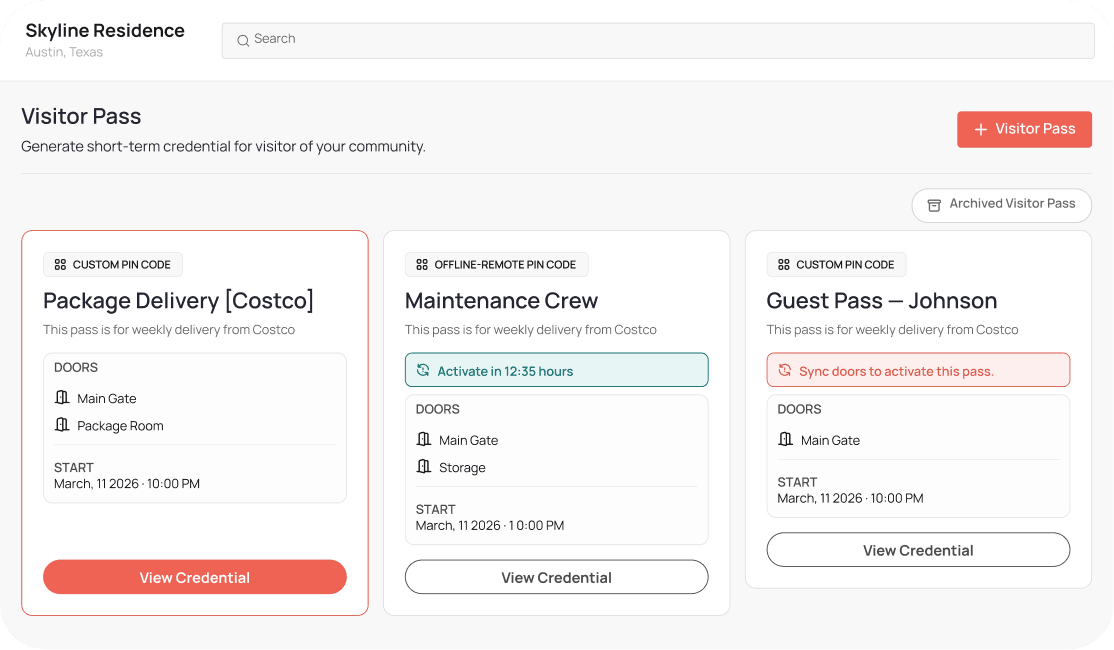The width and height of the screenshot is (1114, 650).
Task: Click door icon beside Main Gate in Package Delivery
Action: point(62,397)
